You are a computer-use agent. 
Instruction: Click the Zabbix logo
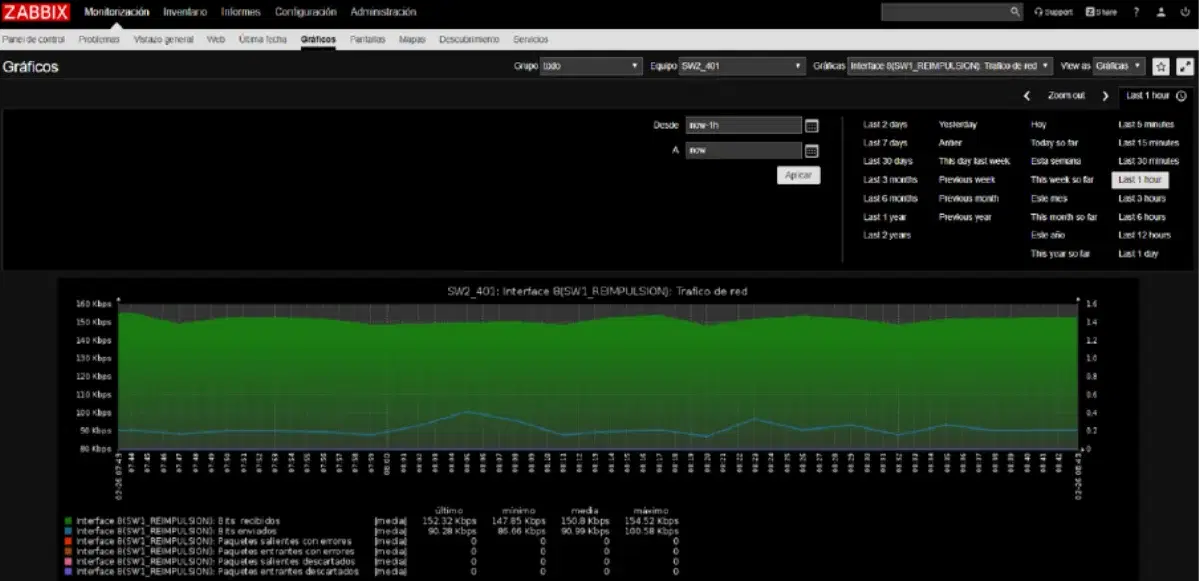(x=36, y=12)
